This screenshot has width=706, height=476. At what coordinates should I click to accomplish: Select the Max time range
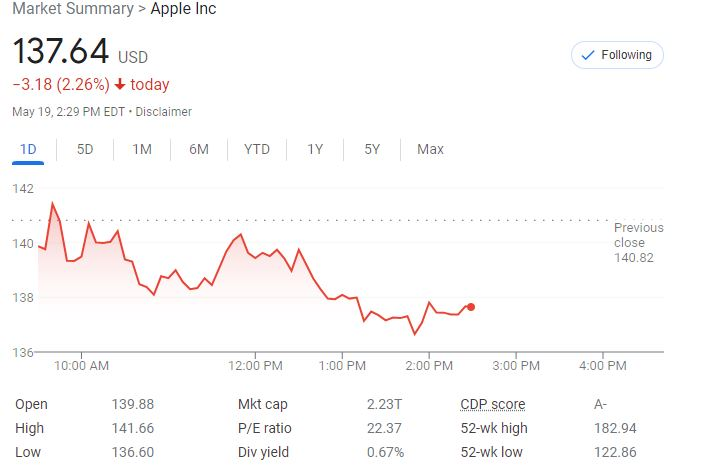coord(430,150)
